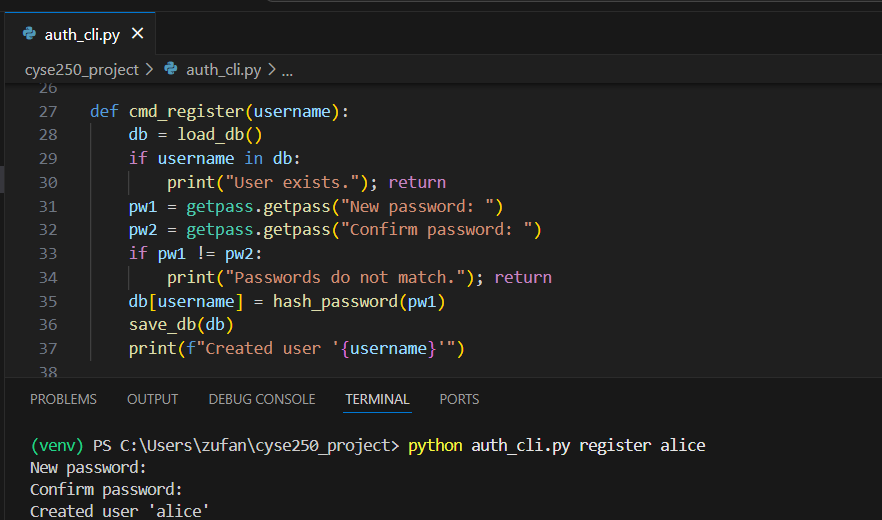Select the TERMINAL panel tab

coord(377,399)
